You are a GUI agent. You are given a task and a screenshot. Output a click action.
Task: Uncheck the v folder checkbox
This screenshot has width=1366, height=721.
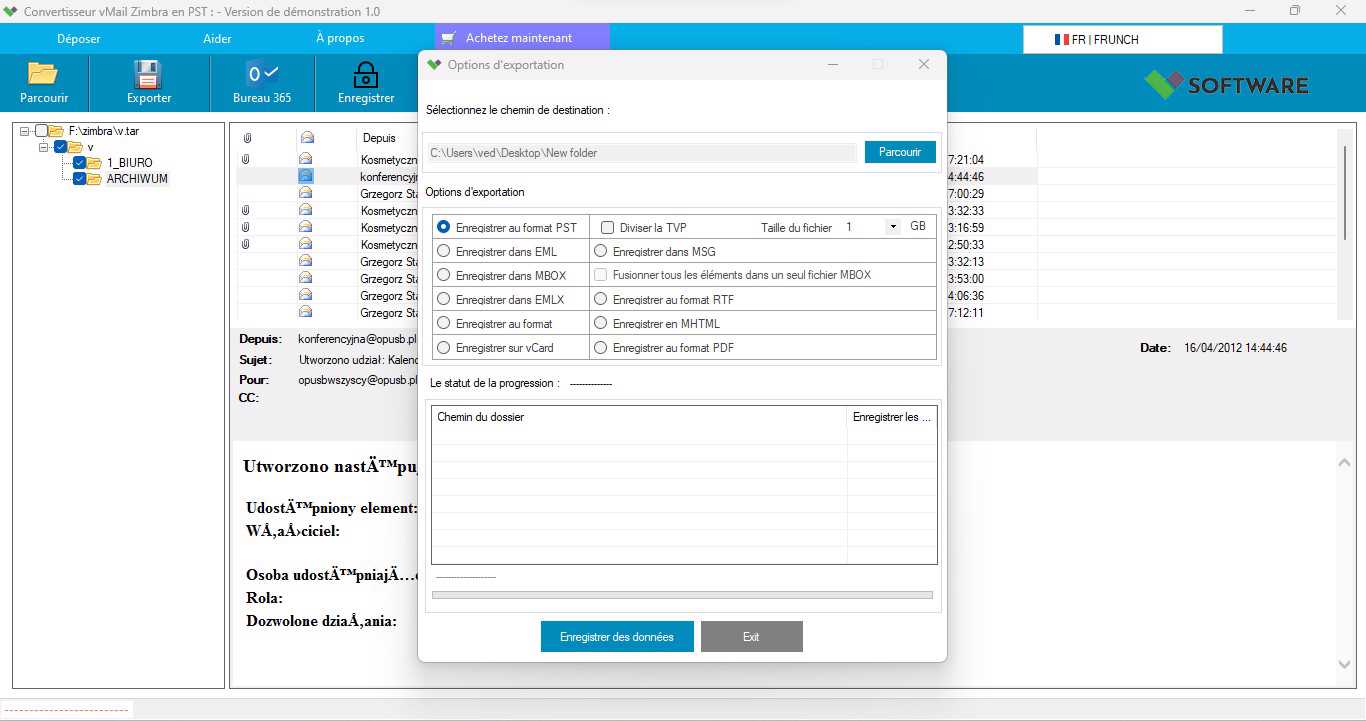[60, 147]
